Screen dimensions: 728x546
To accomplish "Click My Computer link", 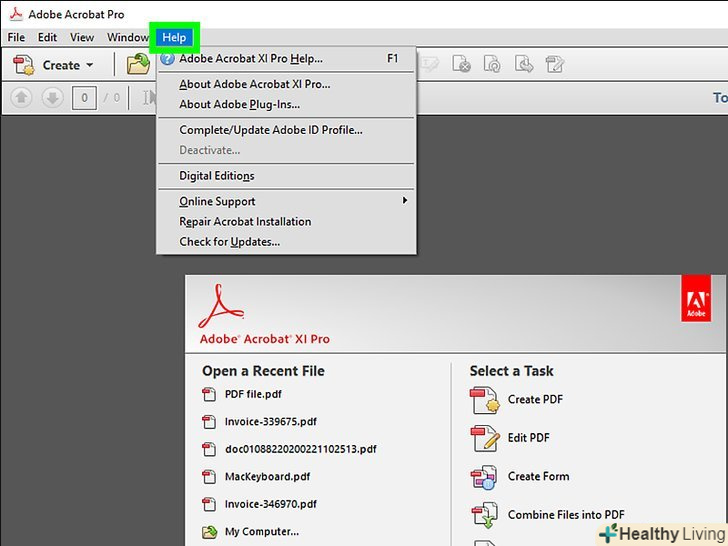I will point(262,532).
